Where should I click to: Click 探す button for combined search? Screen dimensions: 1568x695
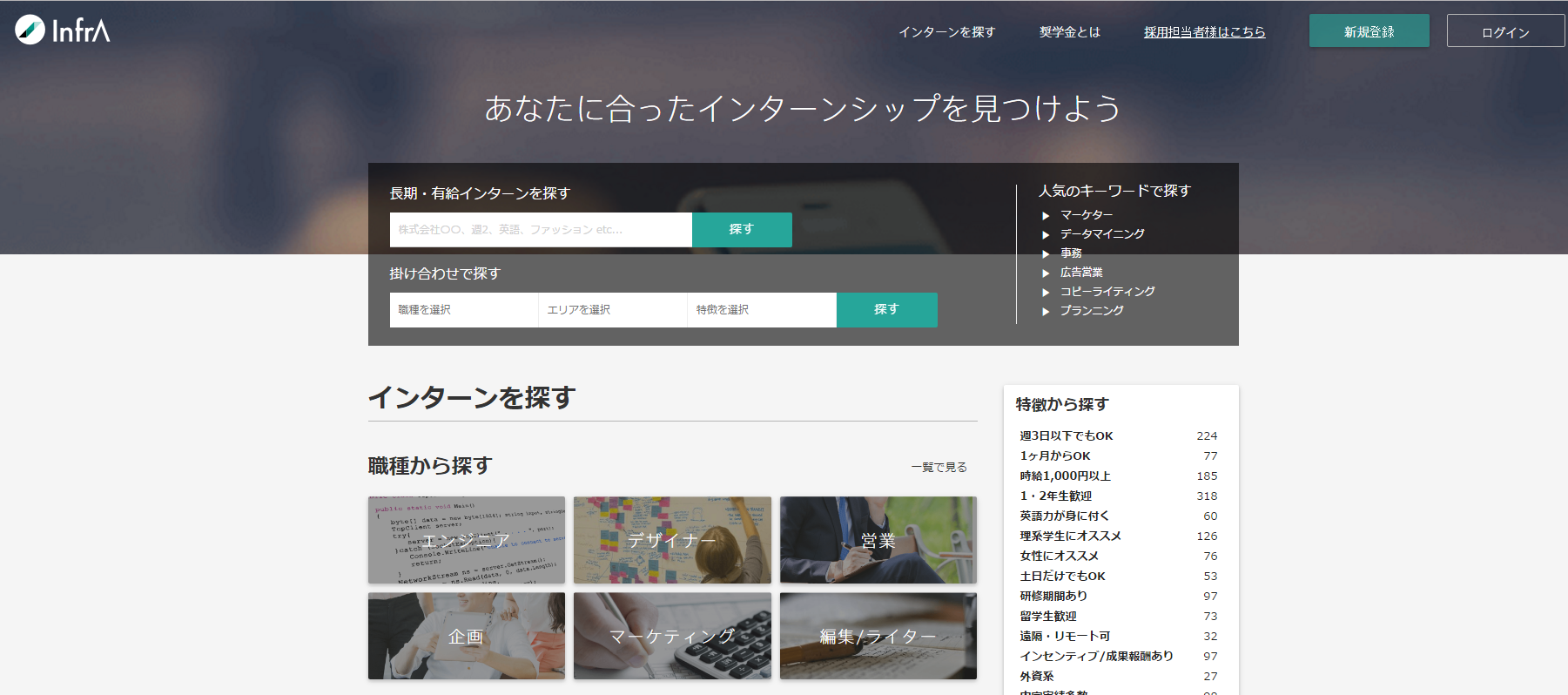(887, 310)
